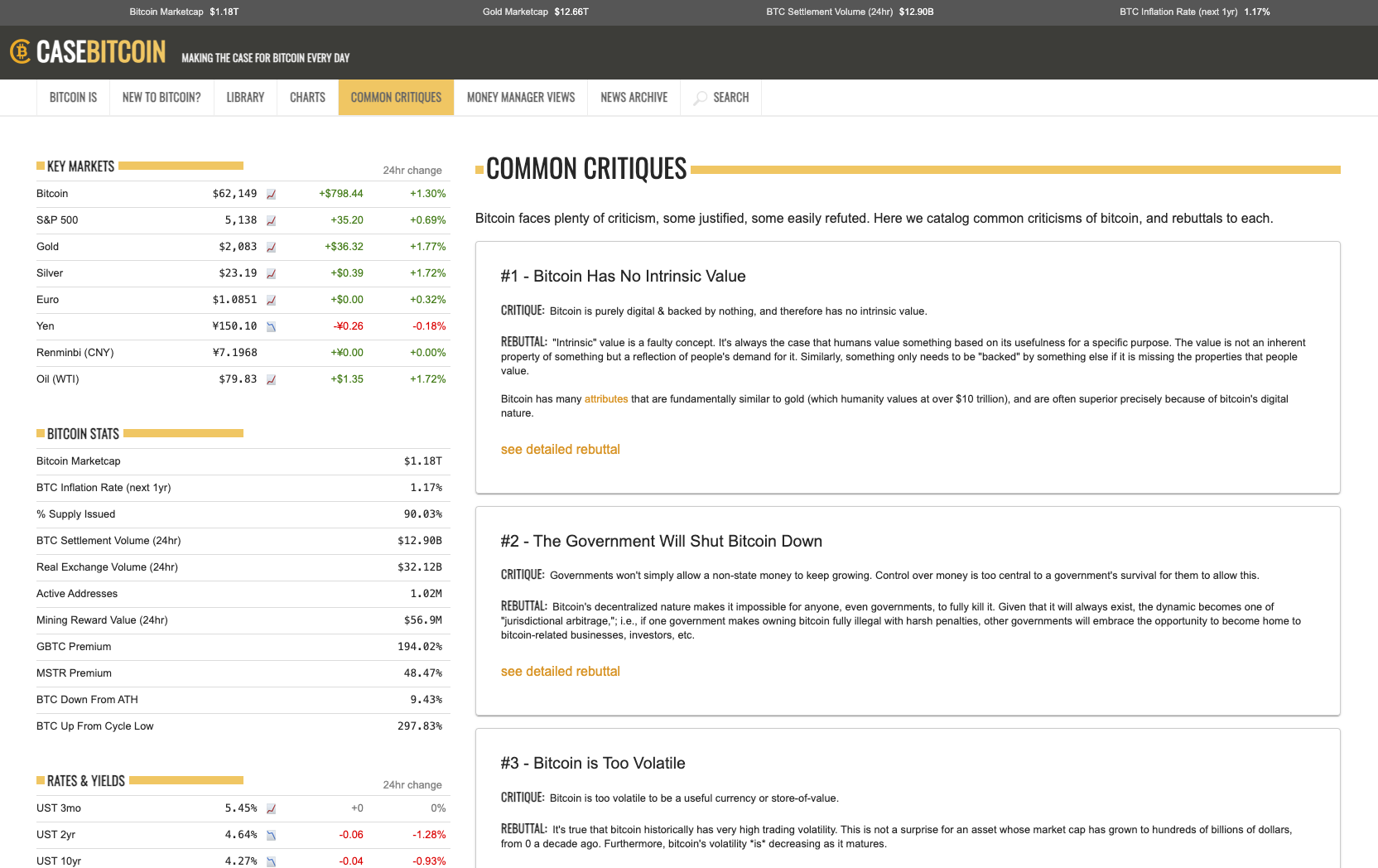The image size is (1378, 868).
Task: Click BTC Up From Cycle Low stat
Action: [243, 726]
